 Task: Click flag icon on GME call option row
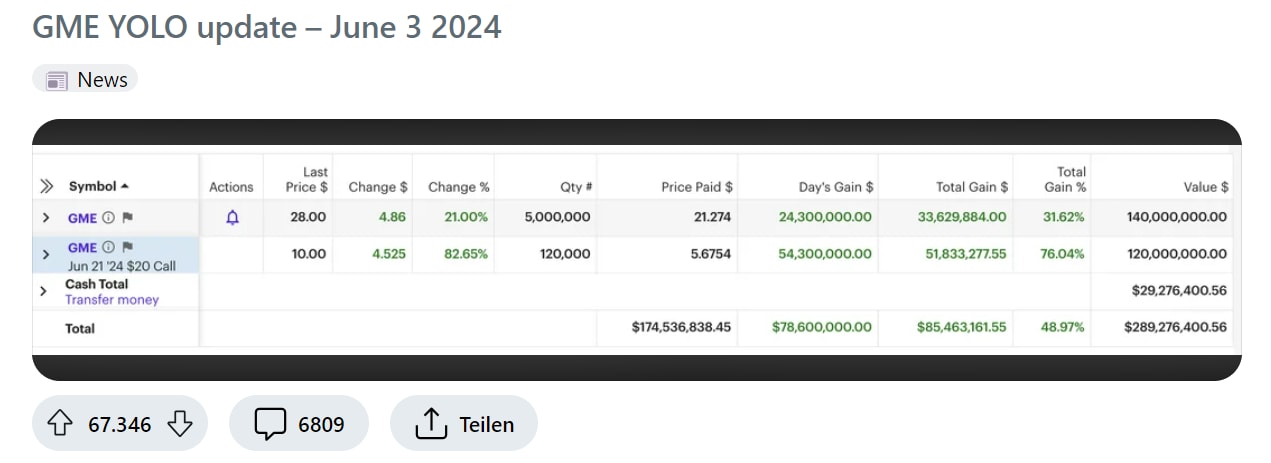pos(127,247)
